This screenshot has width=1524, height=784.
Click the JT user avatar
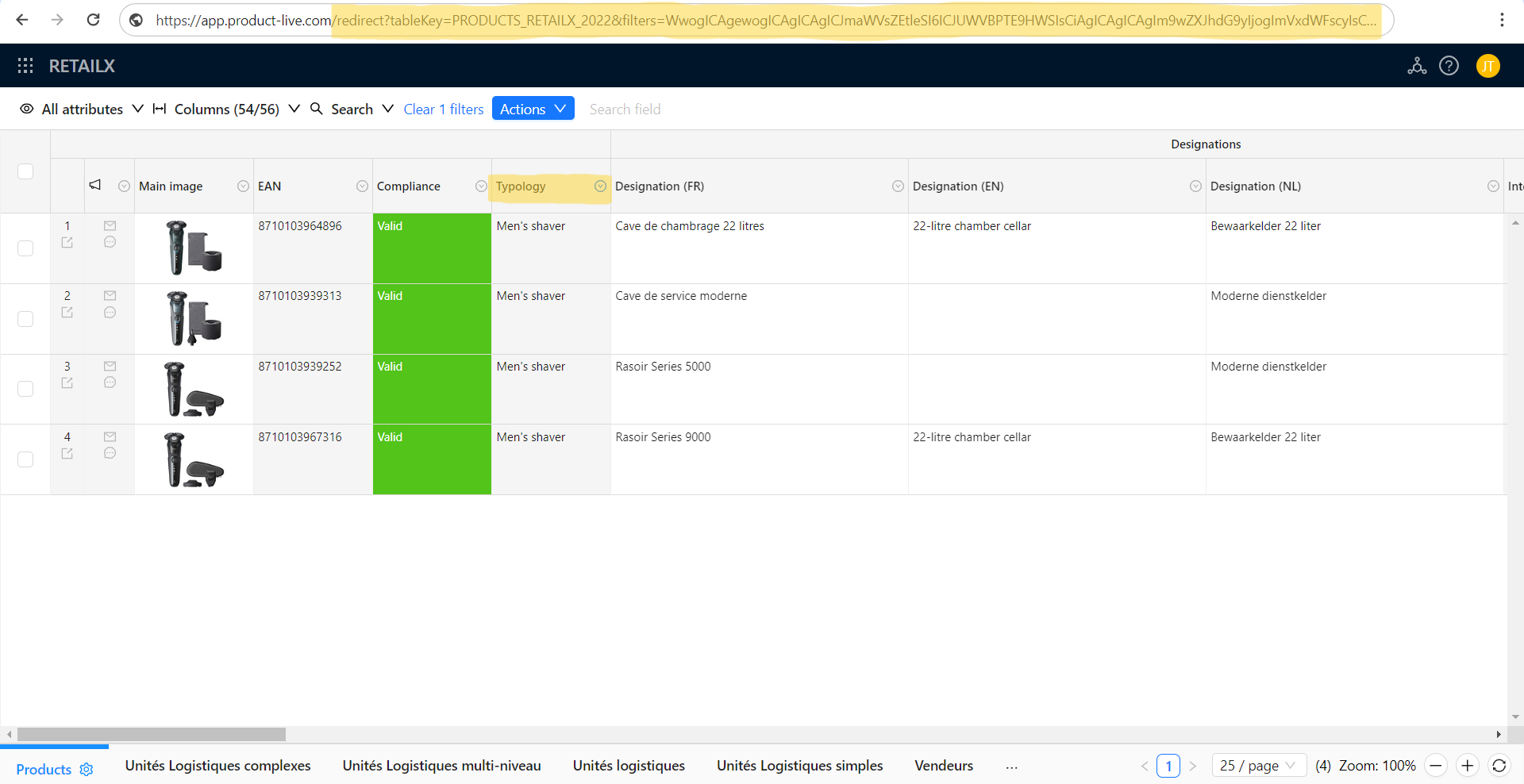point(1487,66)
